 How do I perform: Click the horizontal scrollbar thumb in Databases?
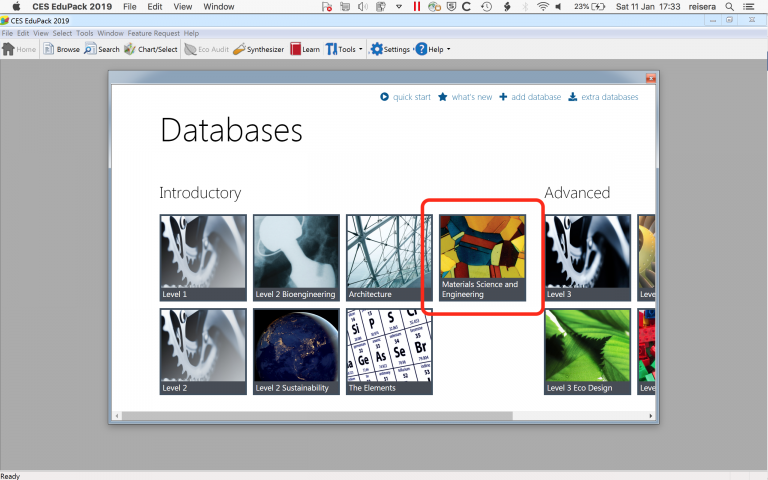(317, 416)
